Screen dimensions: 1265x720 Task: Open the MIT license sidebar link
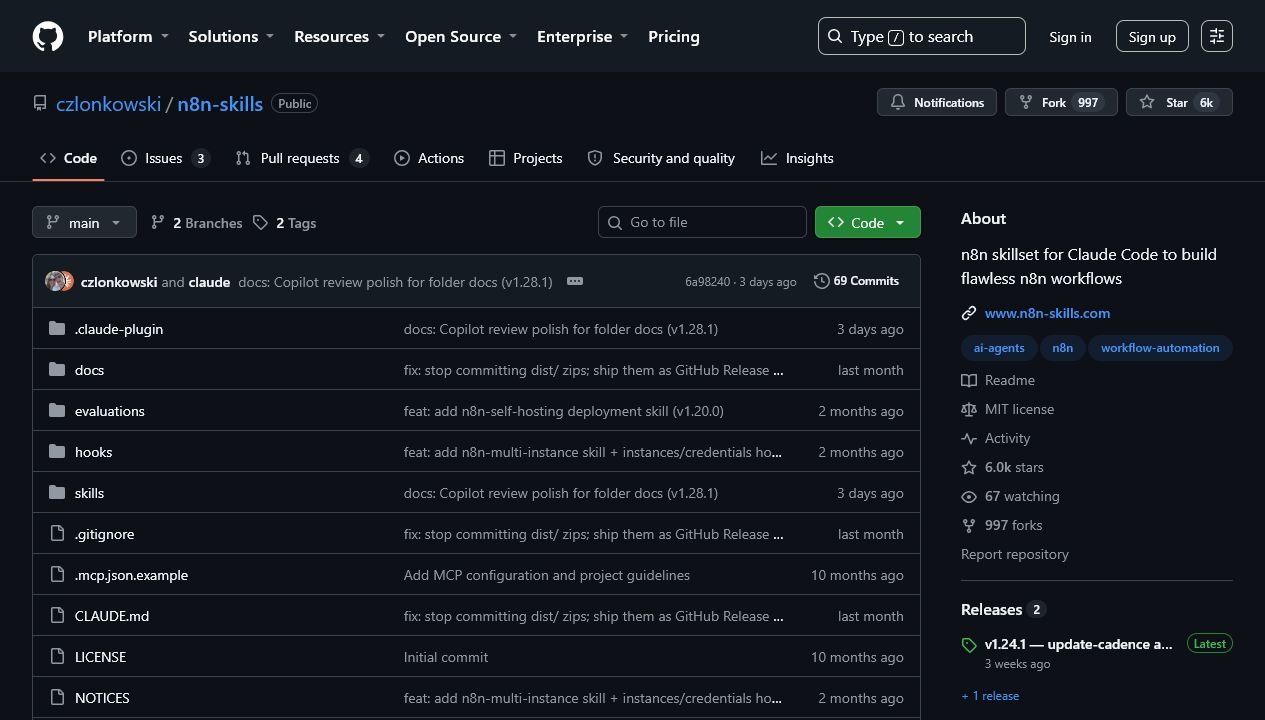tap(1008, 409)
